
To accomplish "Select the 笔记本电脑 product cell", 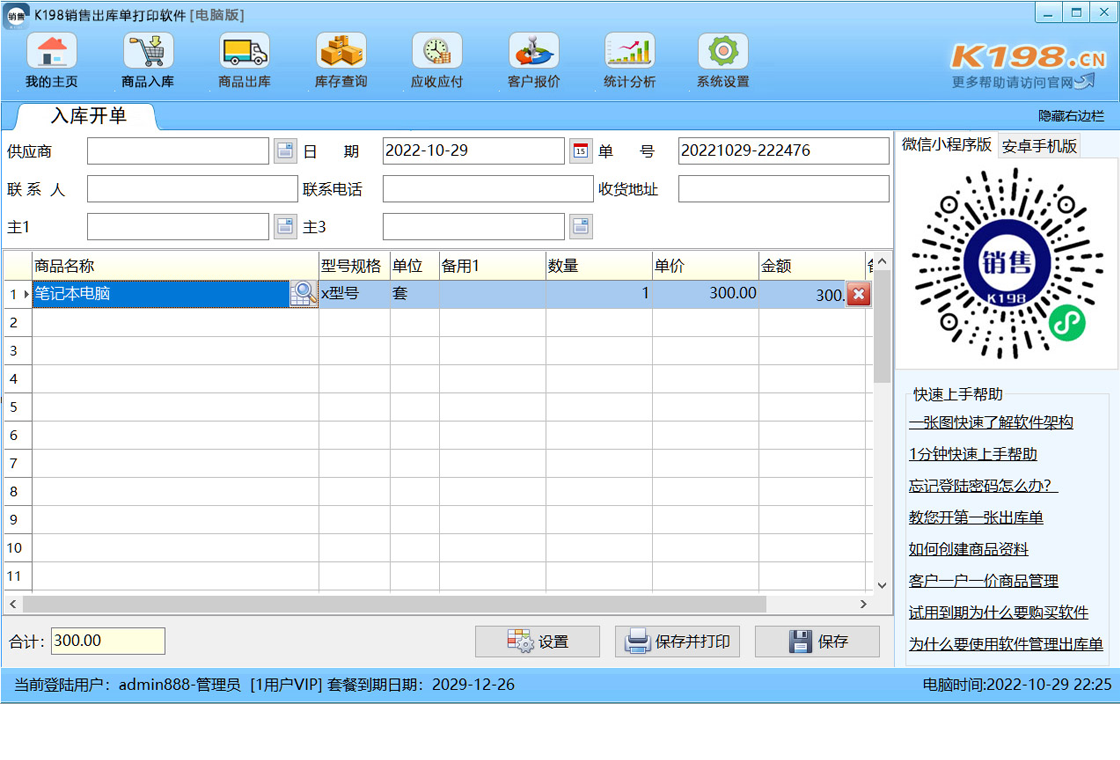I will (161, 294).
